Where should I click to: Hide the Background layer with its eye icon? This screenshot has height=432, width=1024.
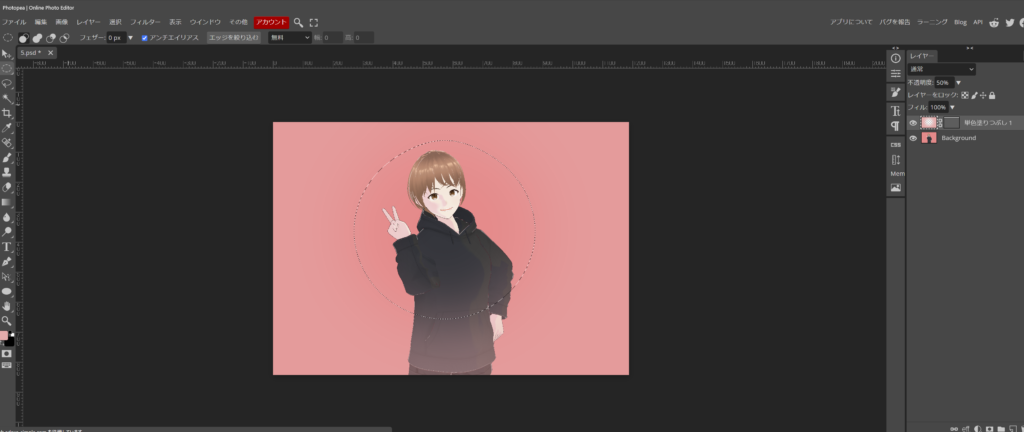point(912,138)
